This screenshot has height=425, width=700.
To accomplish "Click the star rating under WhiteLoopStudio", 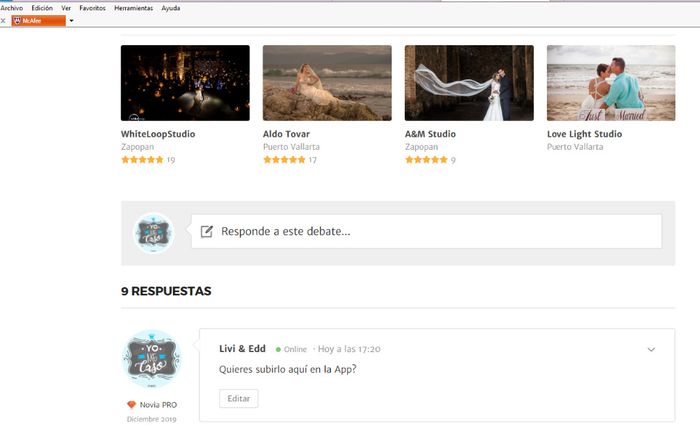I will click(142, 160).
